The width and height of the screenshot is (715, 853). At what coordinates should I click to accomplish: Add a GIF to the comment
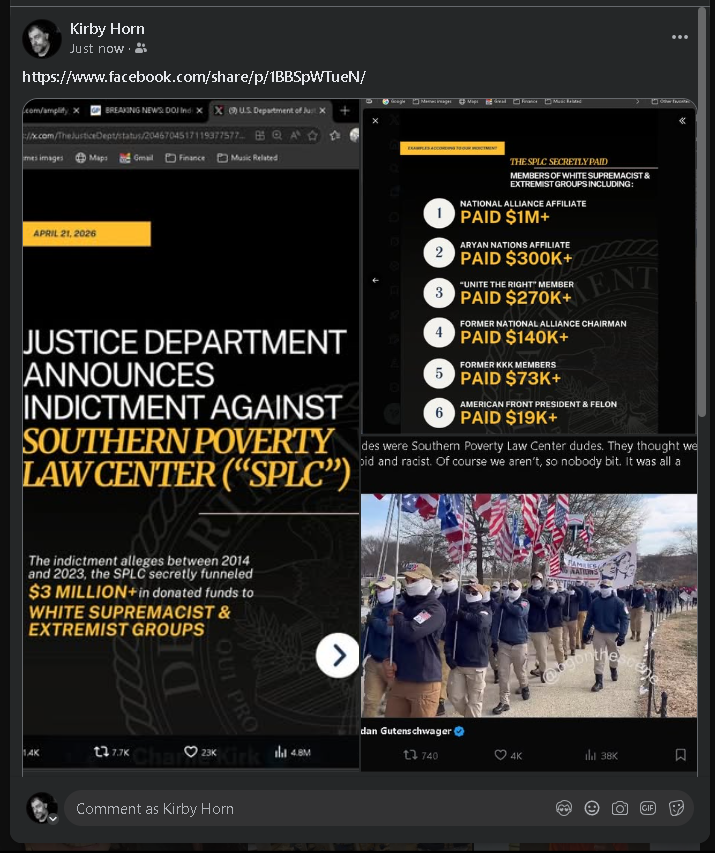[648, 808]
